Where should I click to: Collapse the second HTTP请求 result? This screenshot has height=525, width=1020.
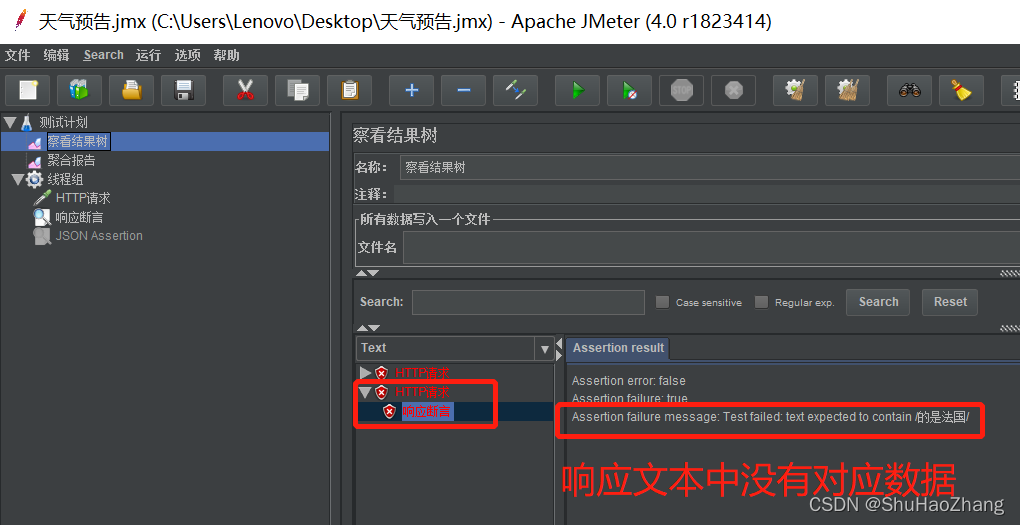[366, 392]
